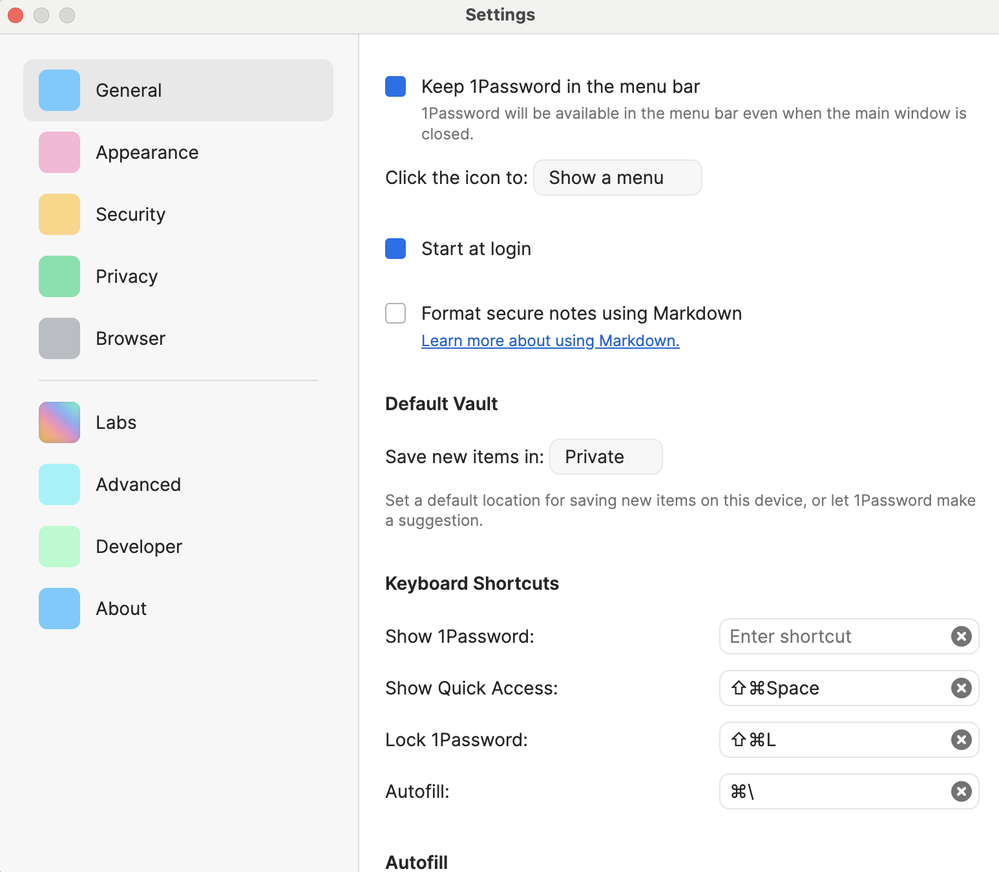
Task: Click the green Privacy icon
Action: 59,276
